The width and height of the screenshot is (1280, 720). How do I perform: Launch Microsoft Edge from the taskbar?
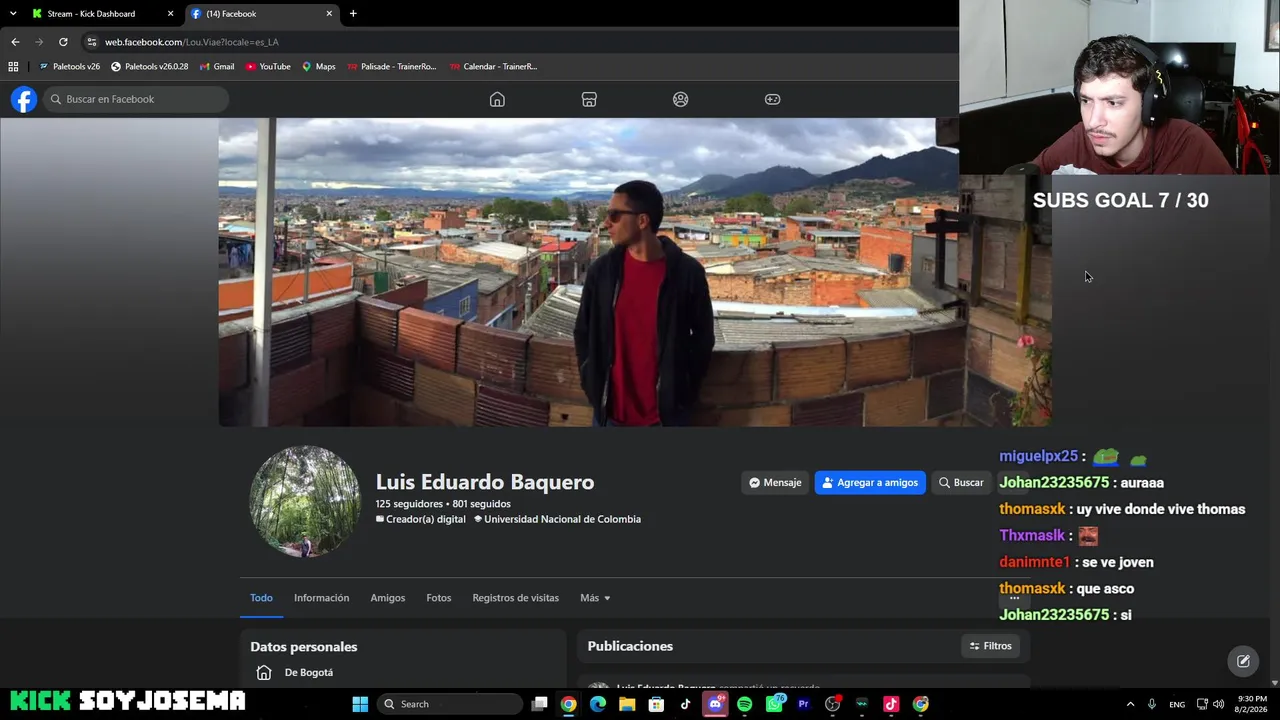[x=598, y=704]
